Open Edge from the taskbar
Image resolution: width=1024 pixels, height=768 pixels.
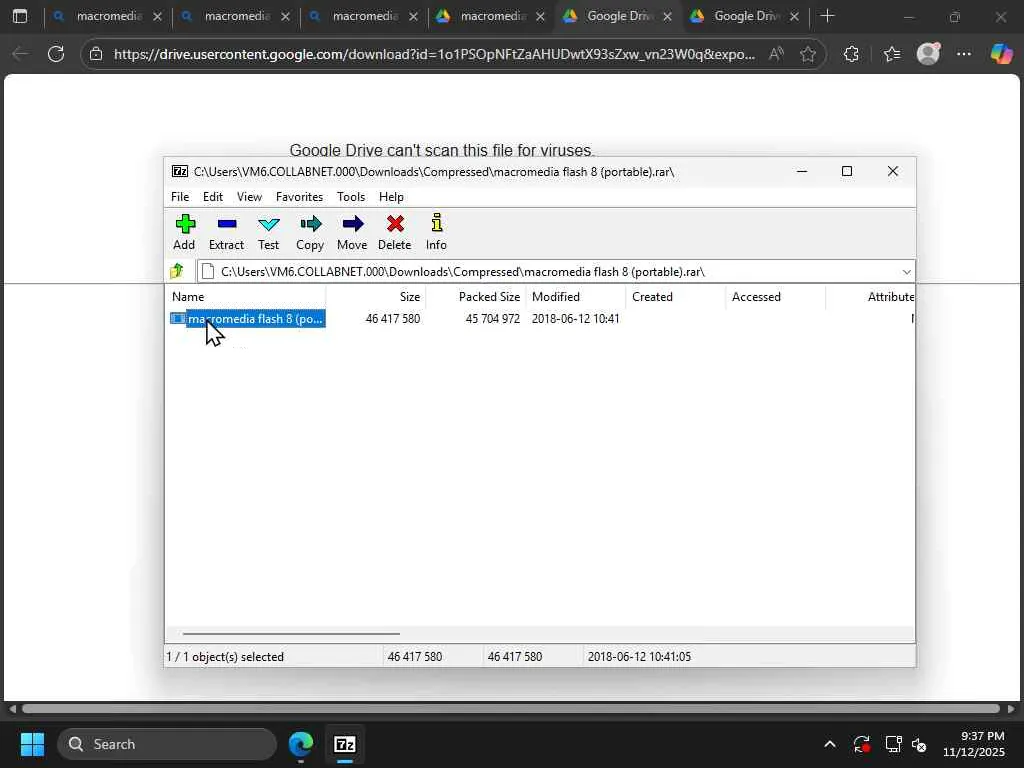(300, 744)
